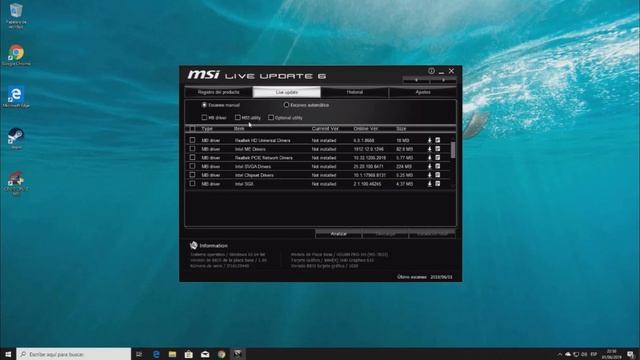640x360 pixels.
Task: Open info page for Realtek PCIE Network Drivers
Action: (438, 158)
